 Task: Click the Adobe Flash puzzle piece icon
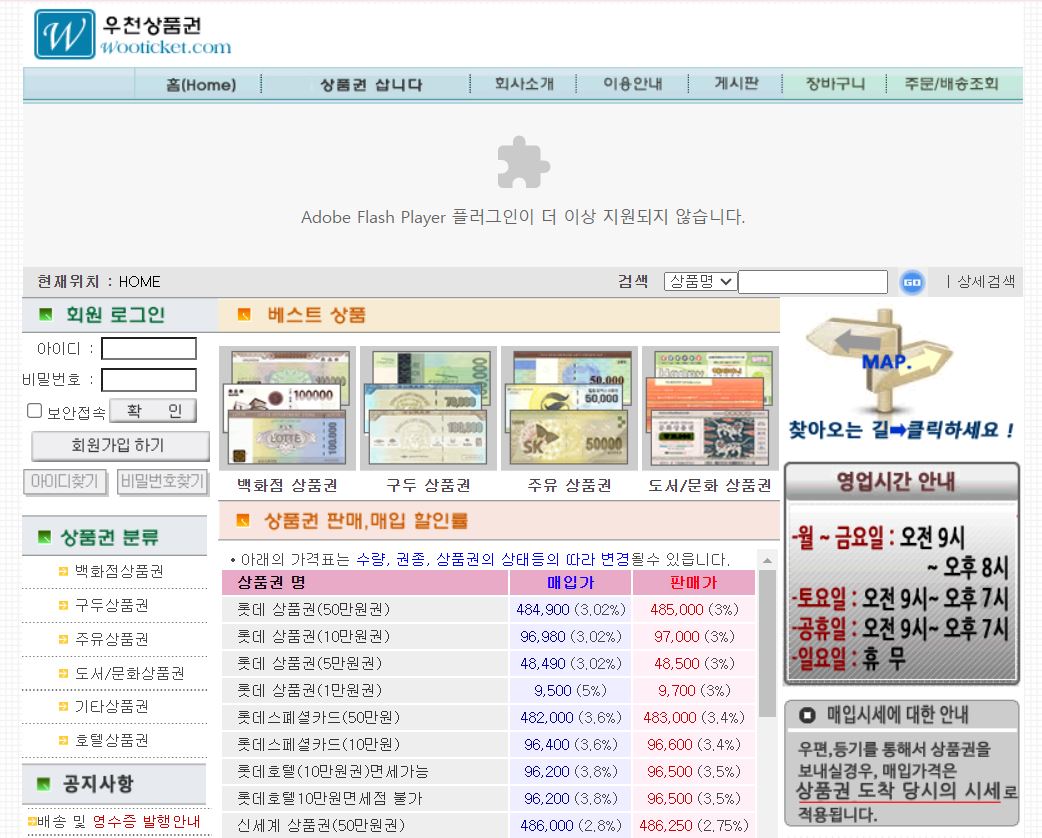click(x=522, y=163)
